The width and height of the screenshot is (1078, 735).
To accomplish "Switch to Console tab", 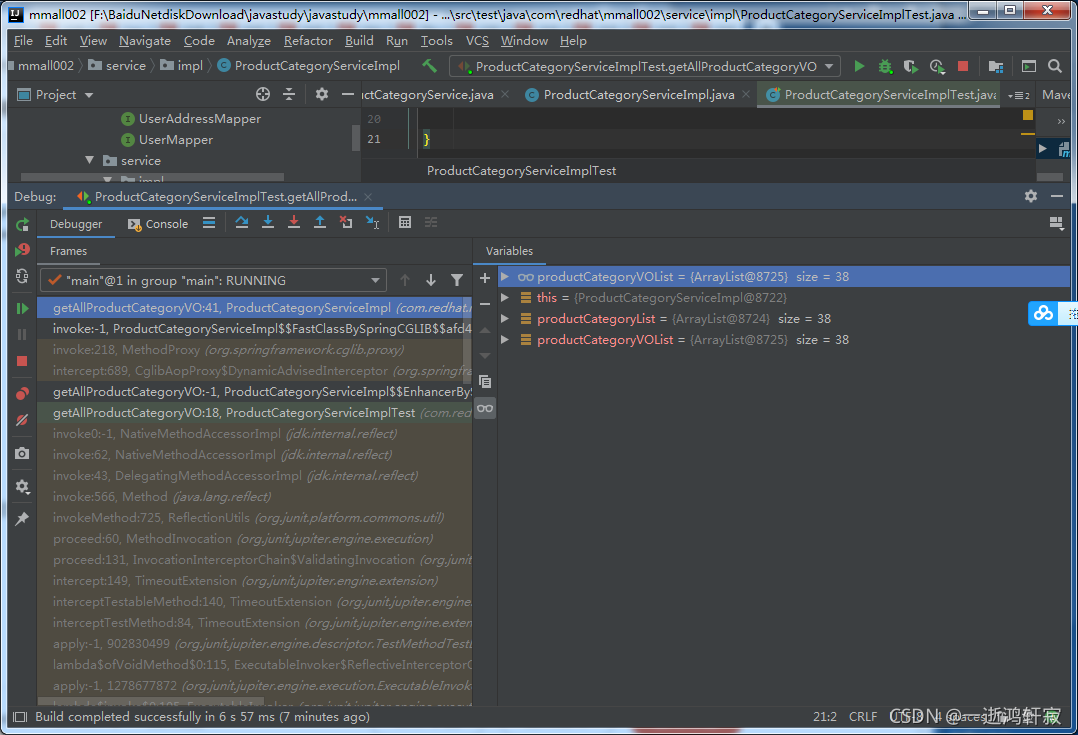I will [x=157, y=224].
